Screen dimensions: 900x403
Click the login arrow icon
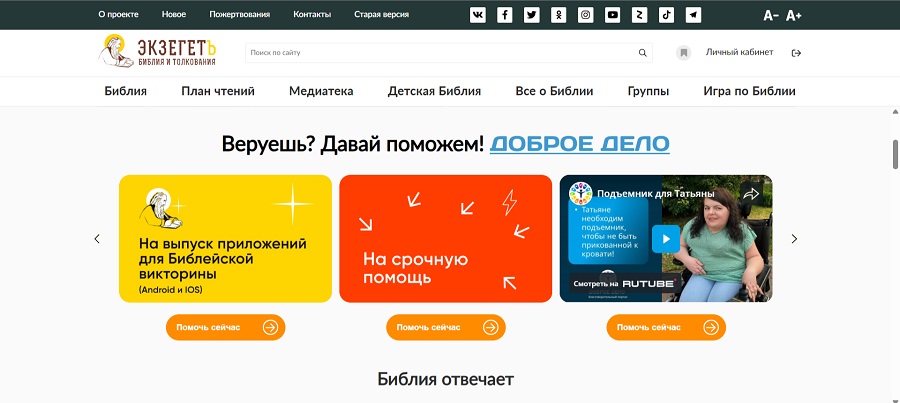(796, 53)
